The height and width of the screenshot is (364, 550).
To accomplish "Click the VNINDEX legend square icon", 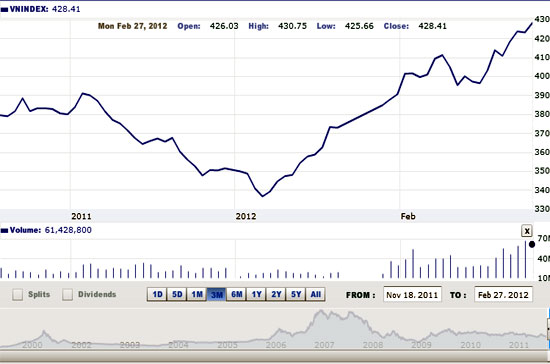I will coord(4,10).
